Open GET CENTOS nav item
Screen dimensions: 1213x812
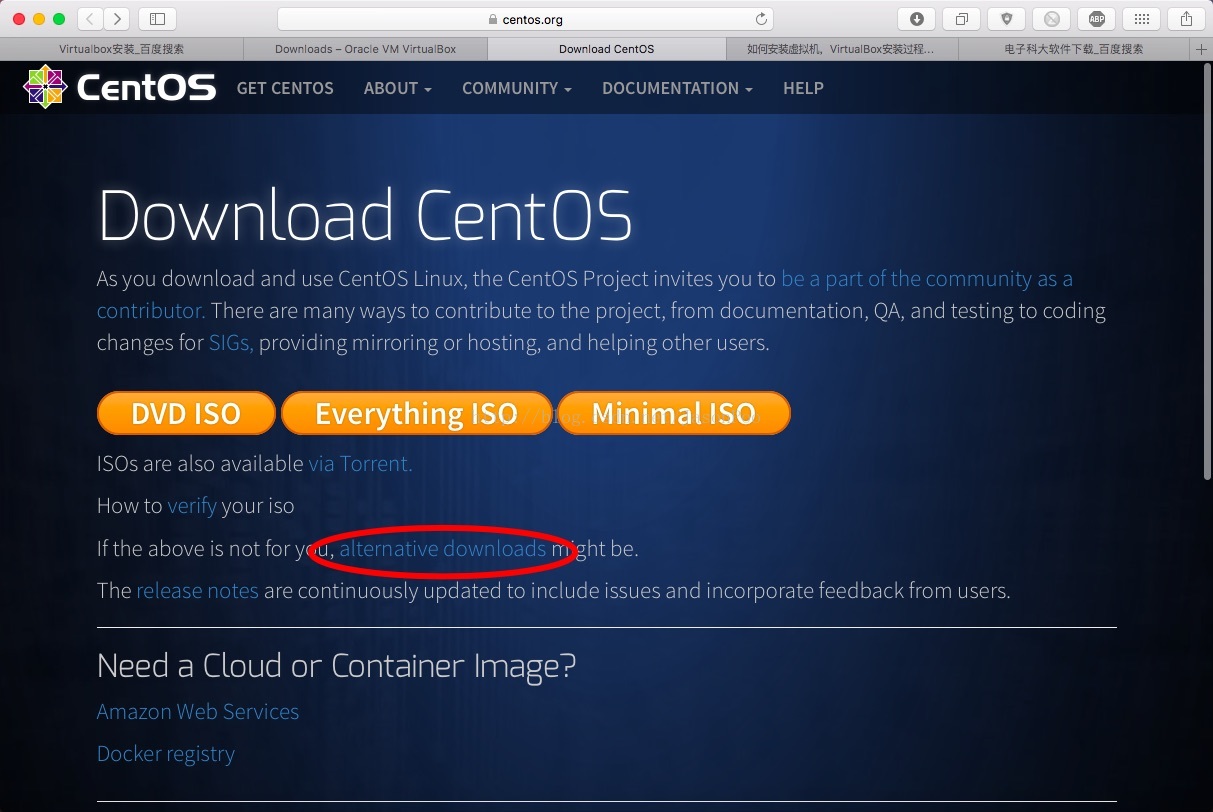click(x=285, y=88)
